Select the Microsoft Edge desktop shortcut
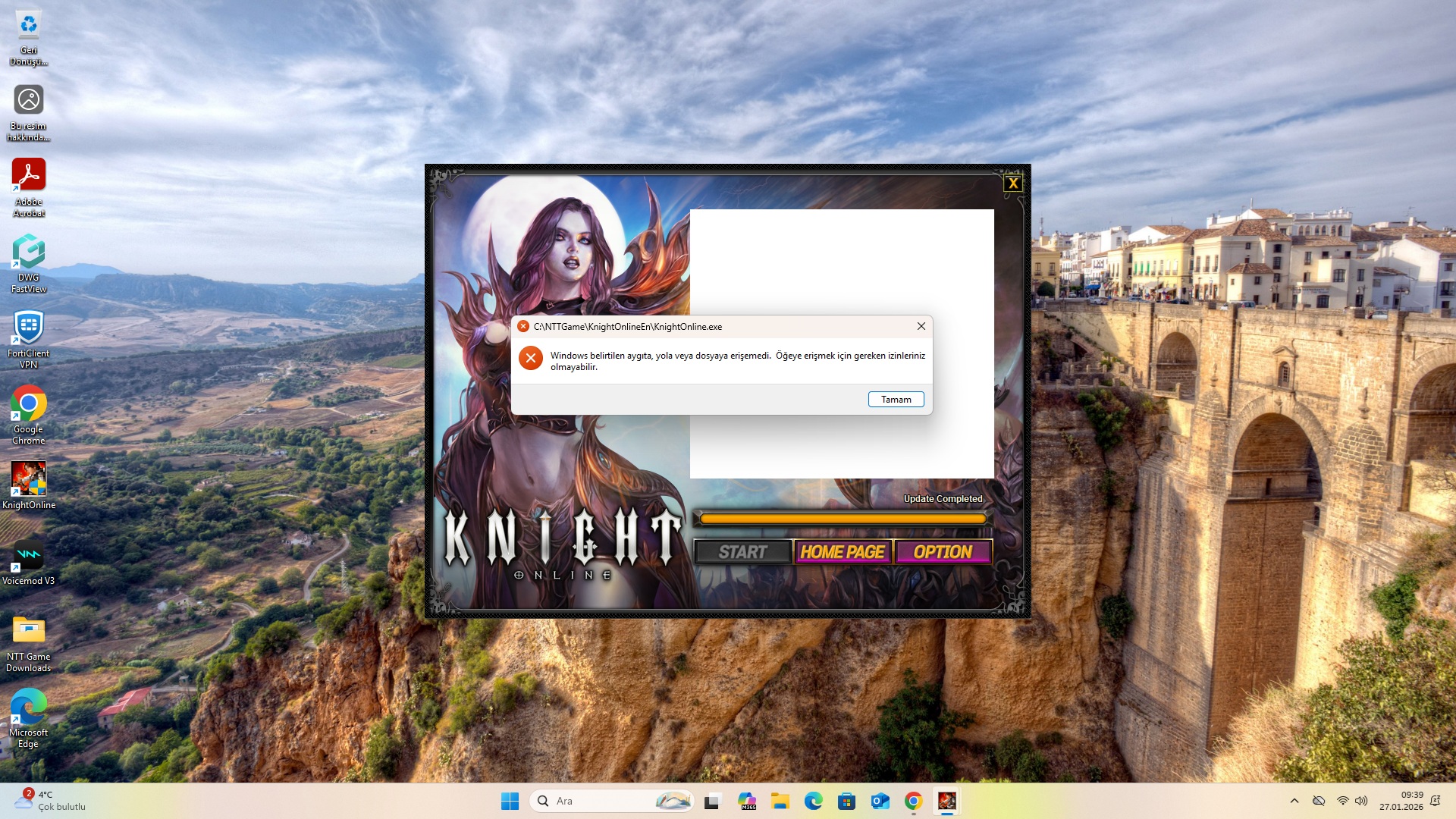The height and width of the screenshot is (819, 1456). (x=29, y=719)
